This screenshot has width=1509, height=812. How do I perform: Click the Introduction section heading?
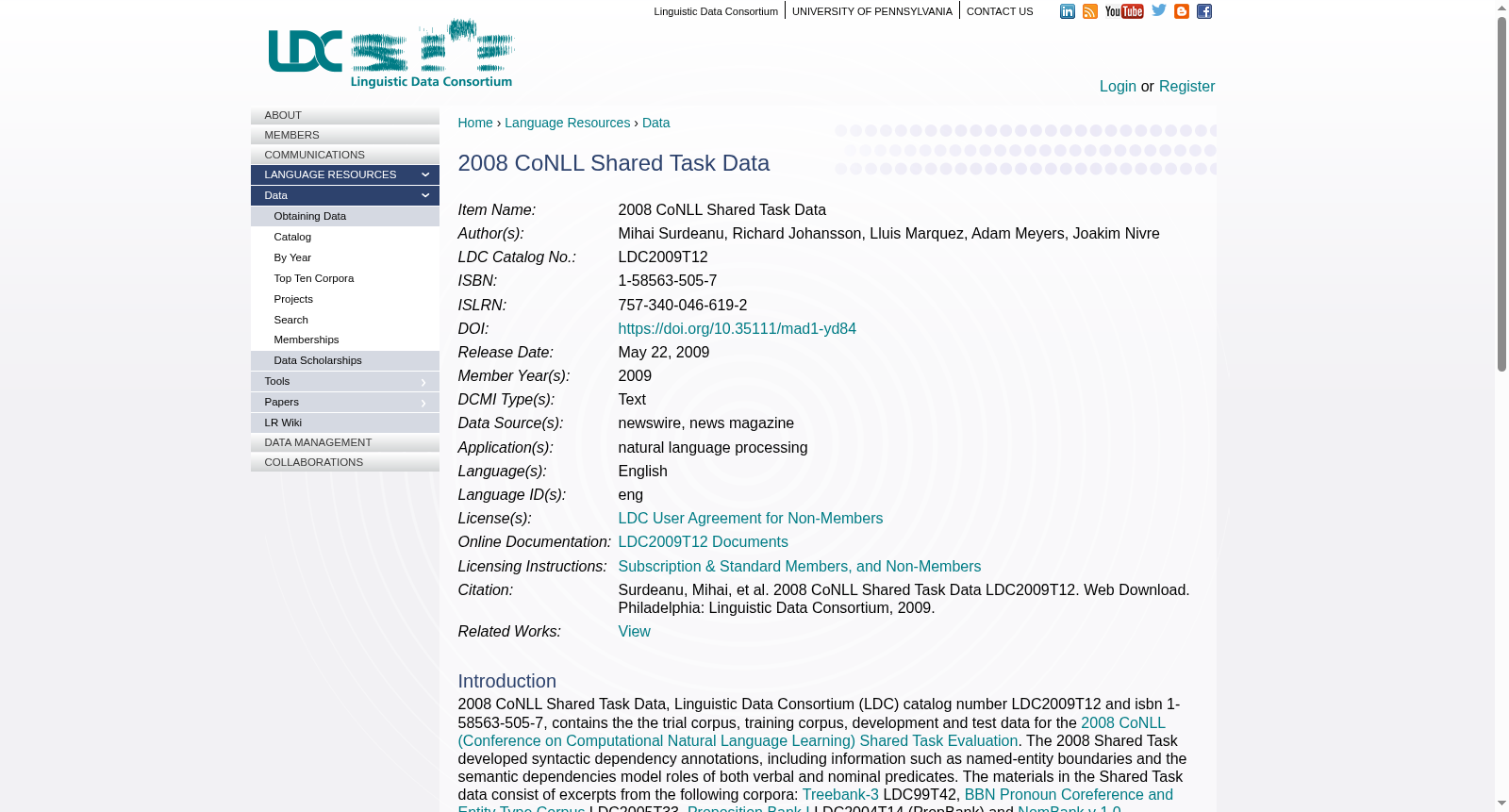pos(506,681)
